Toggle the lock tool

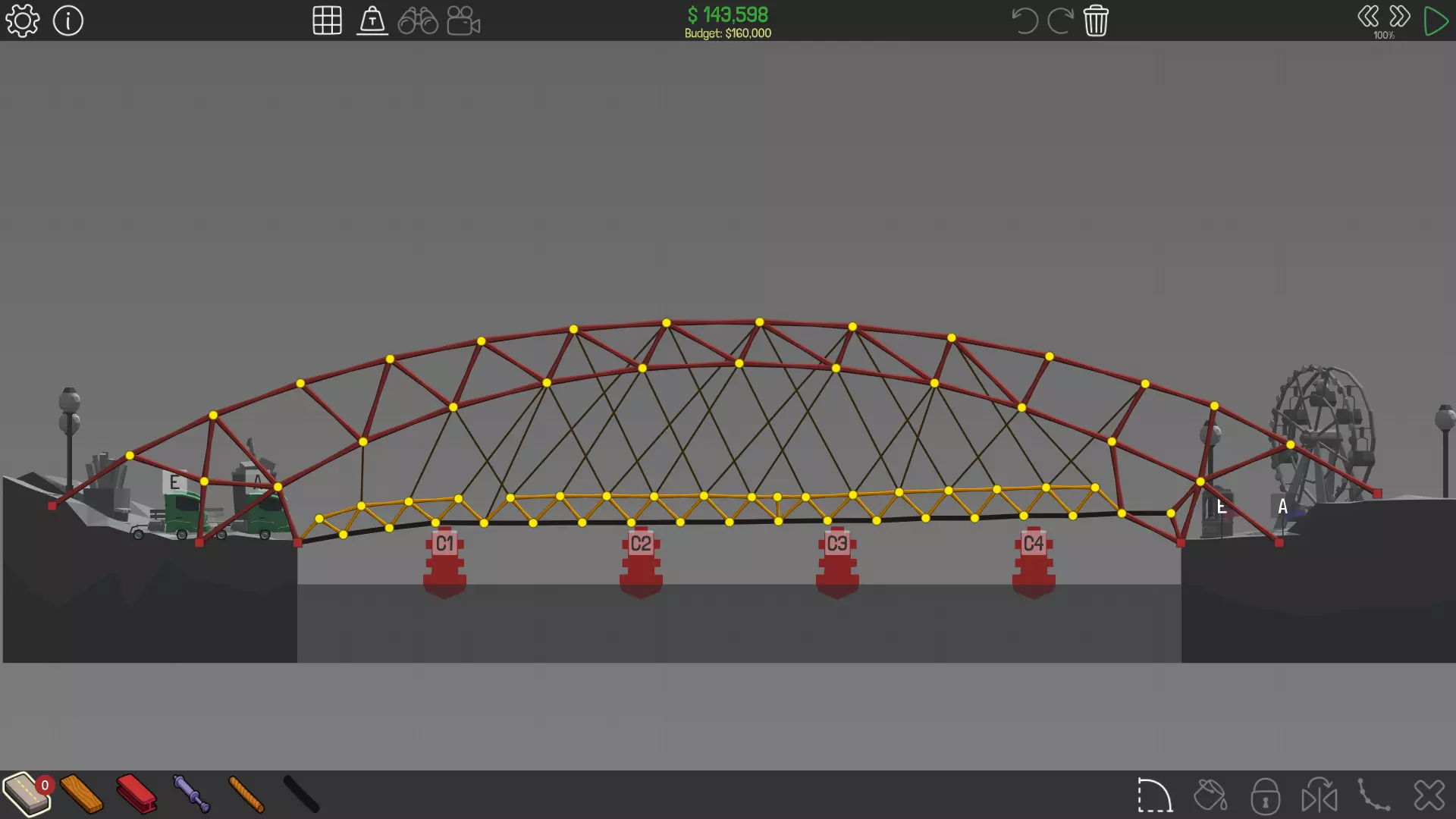tap(1265, 796)
